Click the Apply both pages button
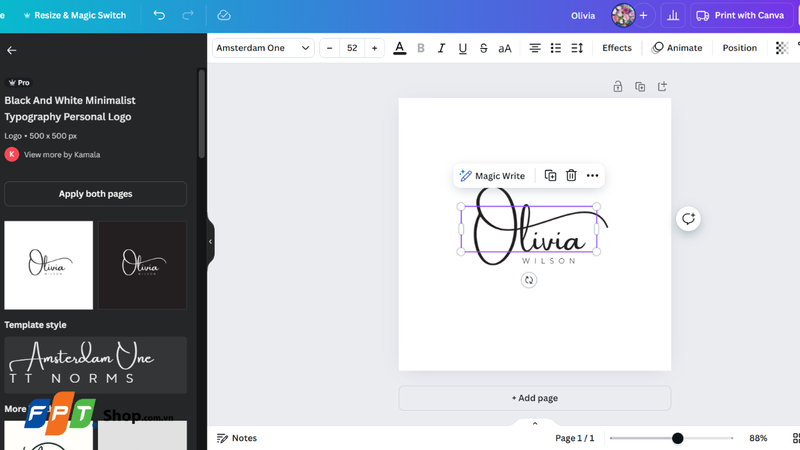The image size is (800, 450). coord(95,194)
